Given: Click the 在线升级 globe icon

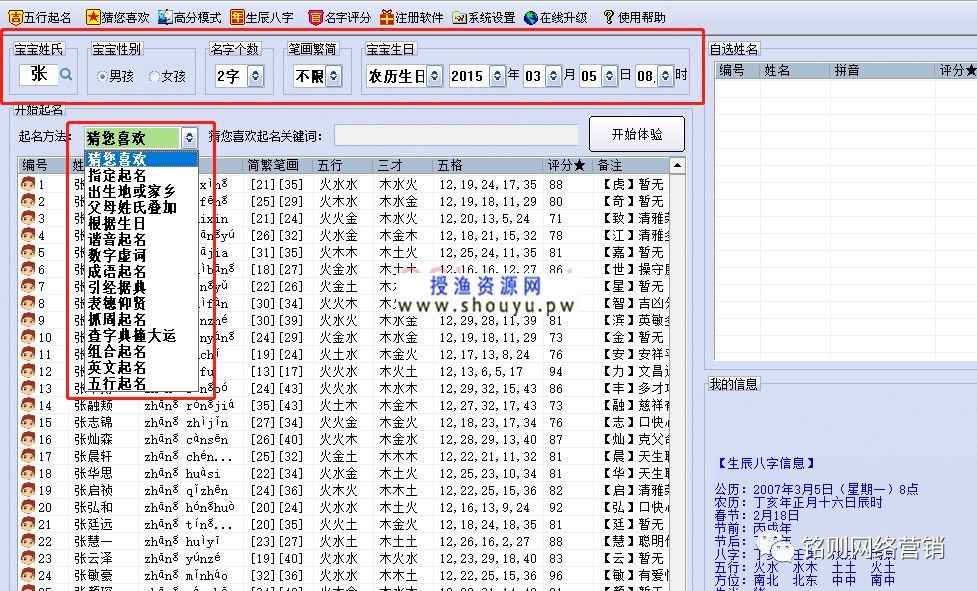Looking at the screenshot, I should [x=531, y=18].
